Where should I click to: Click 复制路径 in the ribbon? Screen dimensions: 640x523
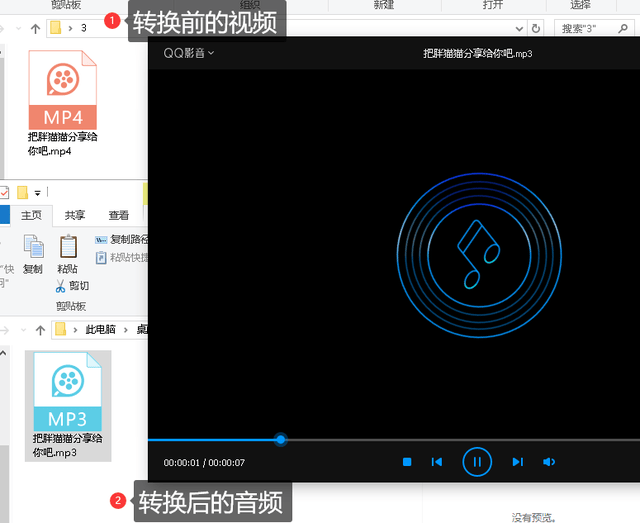(x=122, y=239)
